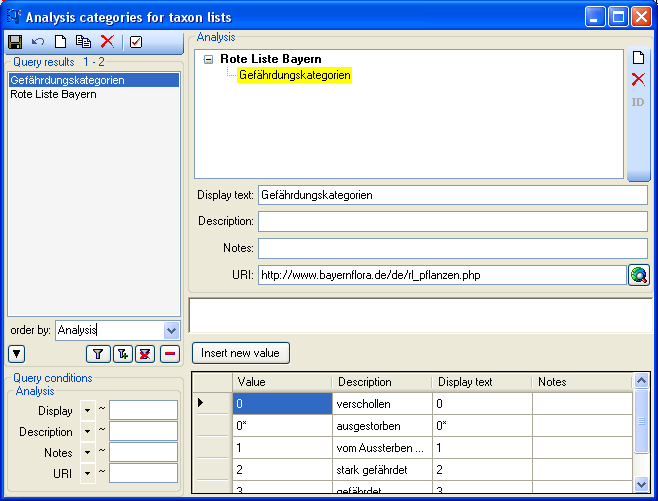This screenshot has width=658, height=501.
Task: Select Gefährdungskategorien in the Analysis tree
Action: pos(294,75)
